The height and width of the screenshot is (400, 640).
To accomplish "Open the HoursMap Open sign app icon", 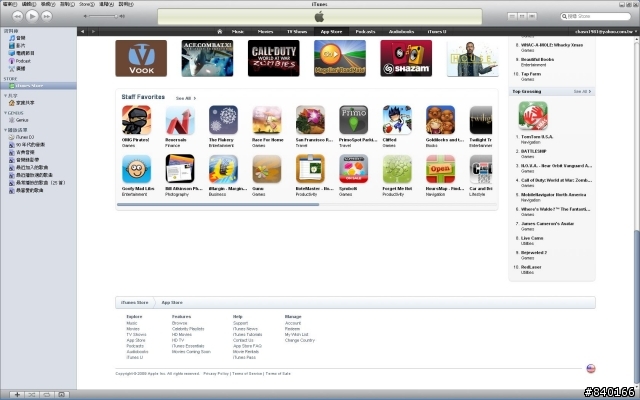I will point(440,169).
